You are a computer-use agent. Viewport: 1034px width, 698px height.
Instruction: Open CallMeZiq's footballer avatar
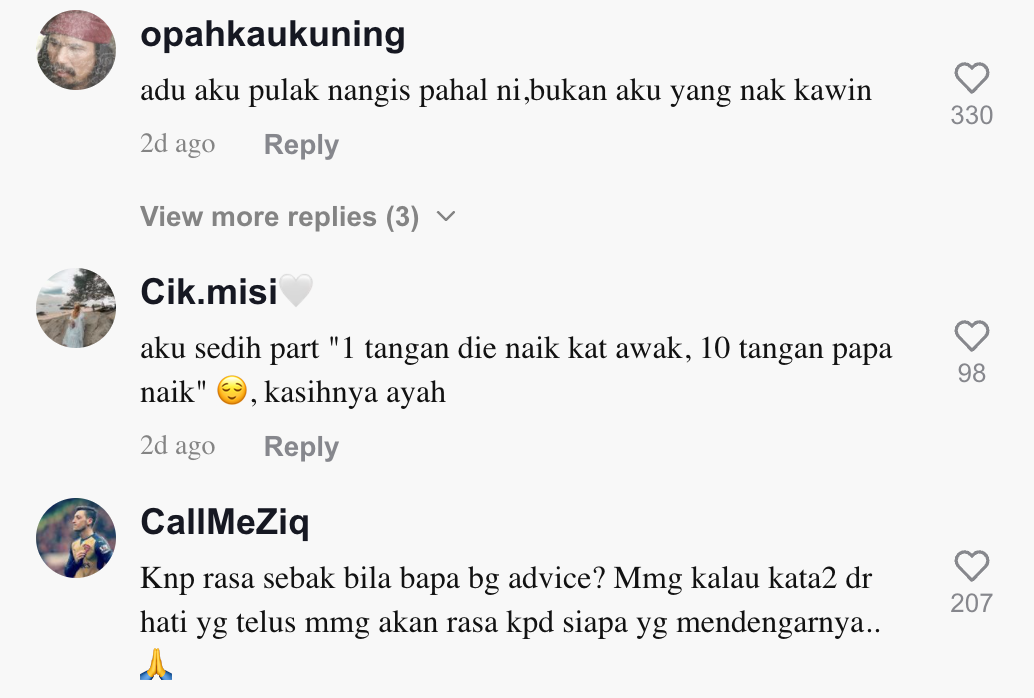pyautogui.click(x=76, y=538)
